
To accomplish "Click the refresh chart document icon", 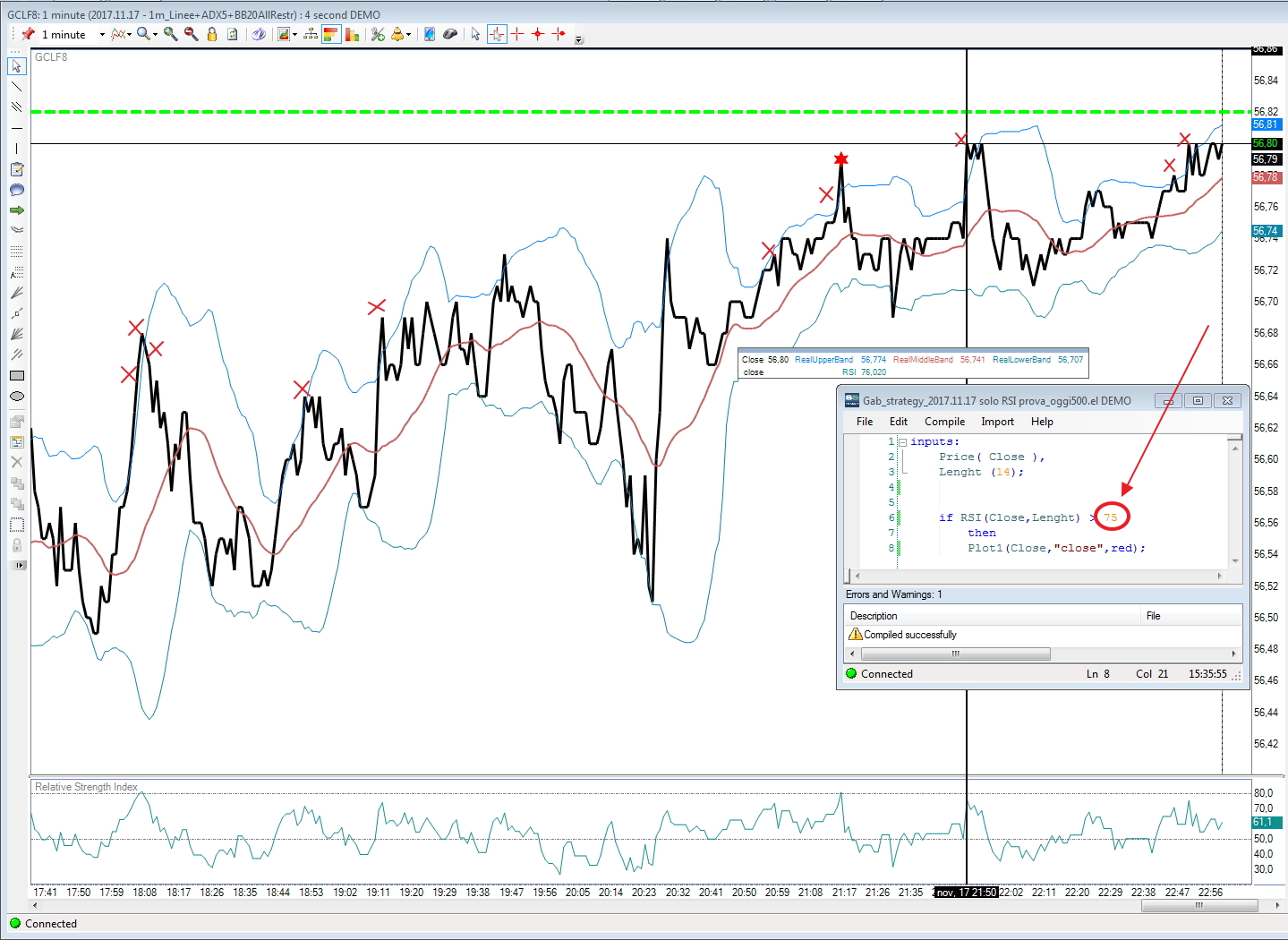I will [x=233, y=34].
